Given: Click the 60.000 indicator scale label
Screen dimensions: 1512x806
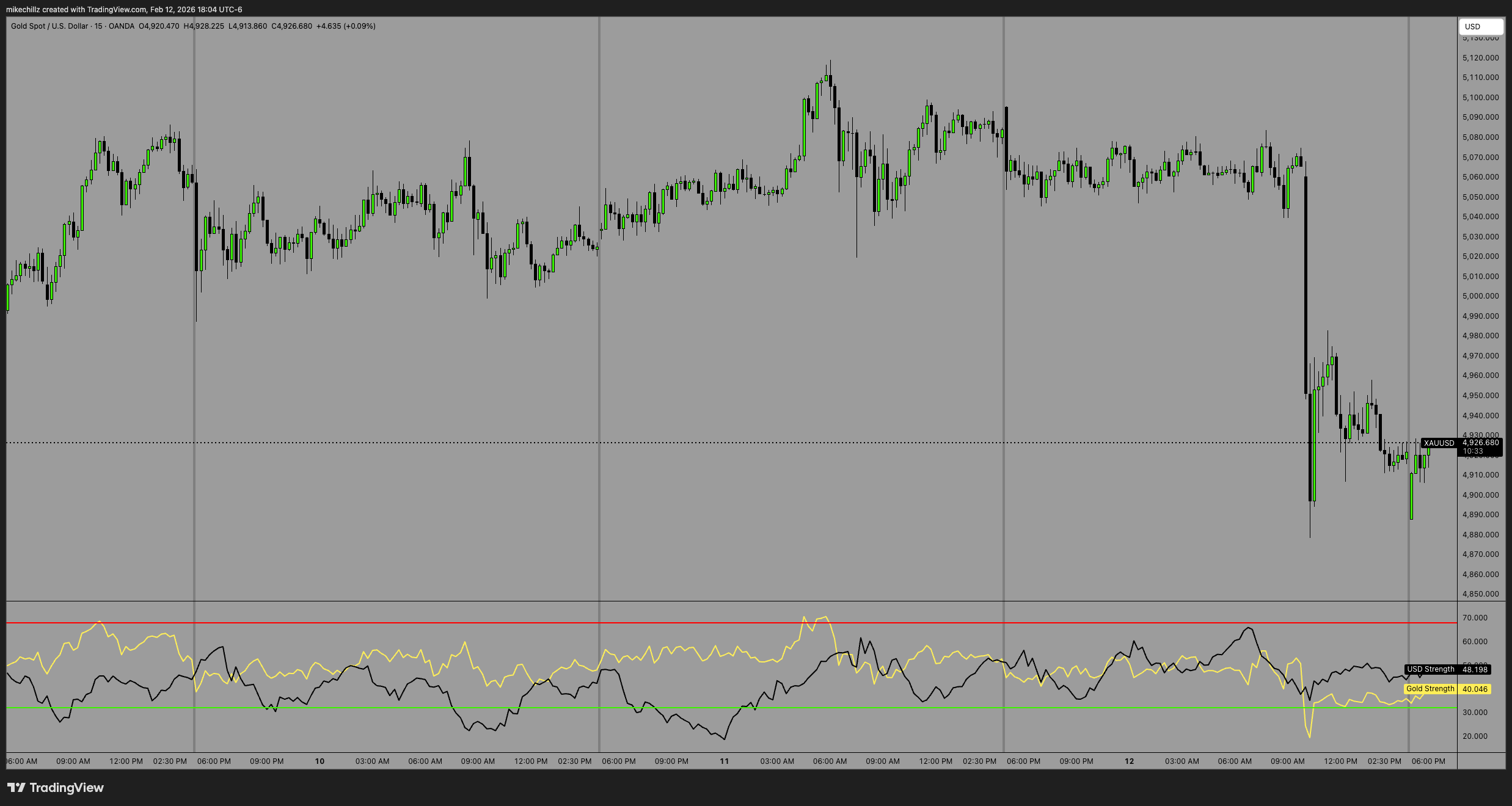Looking at the screenshot, I should click(1475, 642).
